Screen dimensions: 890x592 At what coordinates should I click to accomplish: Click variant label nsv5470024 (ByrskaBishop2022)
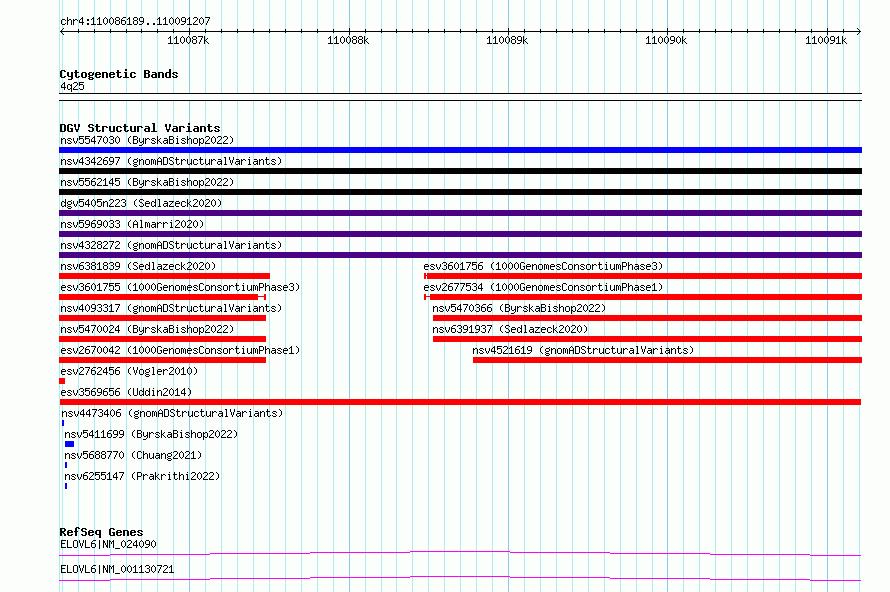[x=147, y=329]
